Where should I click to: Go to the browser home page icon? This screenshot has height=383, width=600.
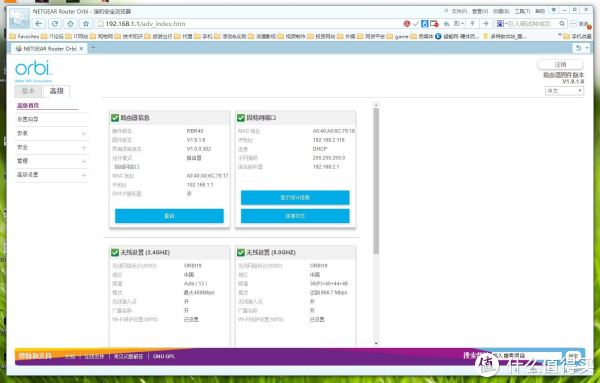[70, 24]
